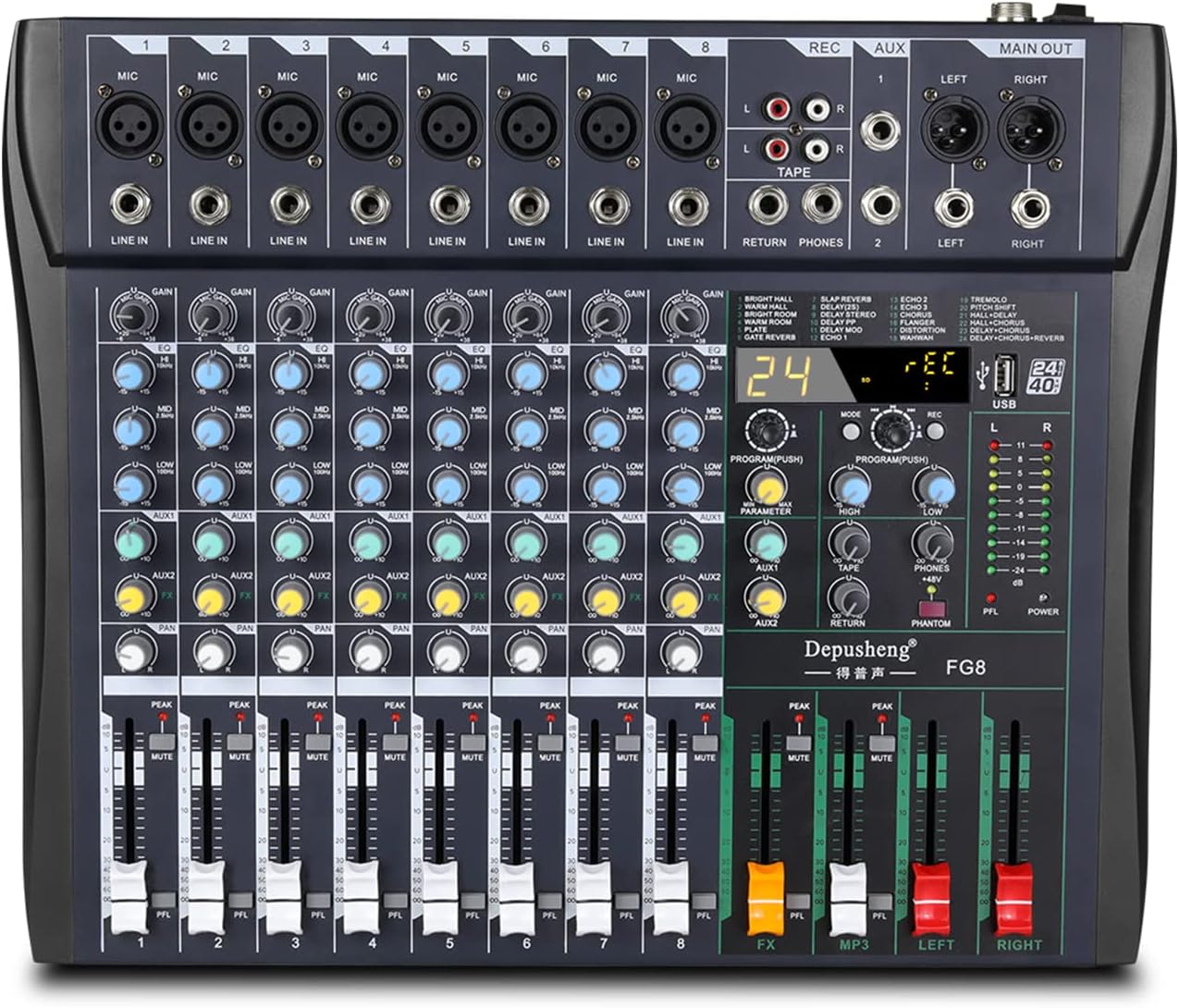1179x1008 pixels.
Task: Click the channel 4 fader
Action: pyautogui.click(x=362, y=897)
